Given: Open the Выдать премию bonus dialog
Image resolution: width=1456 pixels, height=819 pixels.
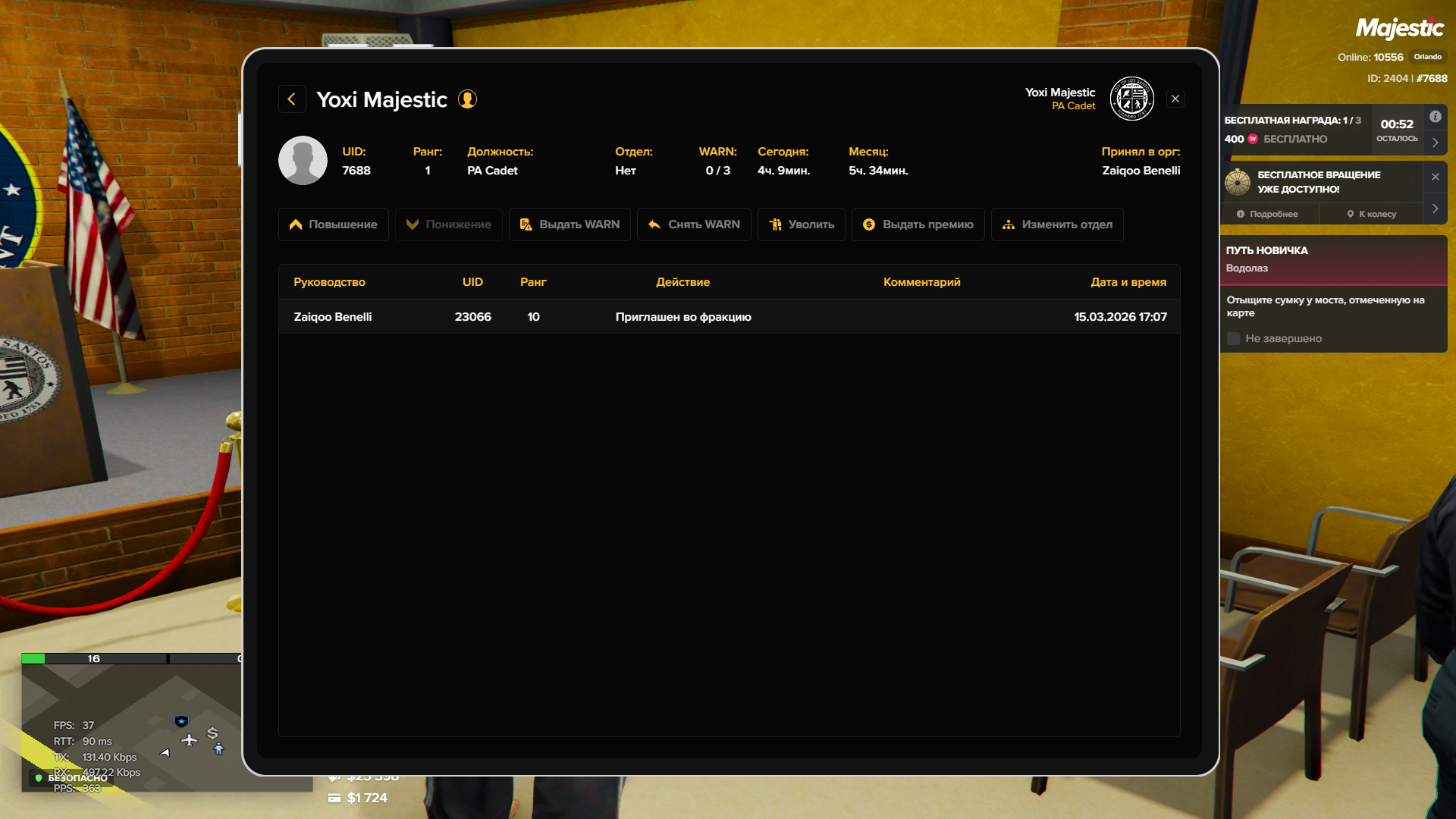Looking at the screenshot, I should click(918, 224).
